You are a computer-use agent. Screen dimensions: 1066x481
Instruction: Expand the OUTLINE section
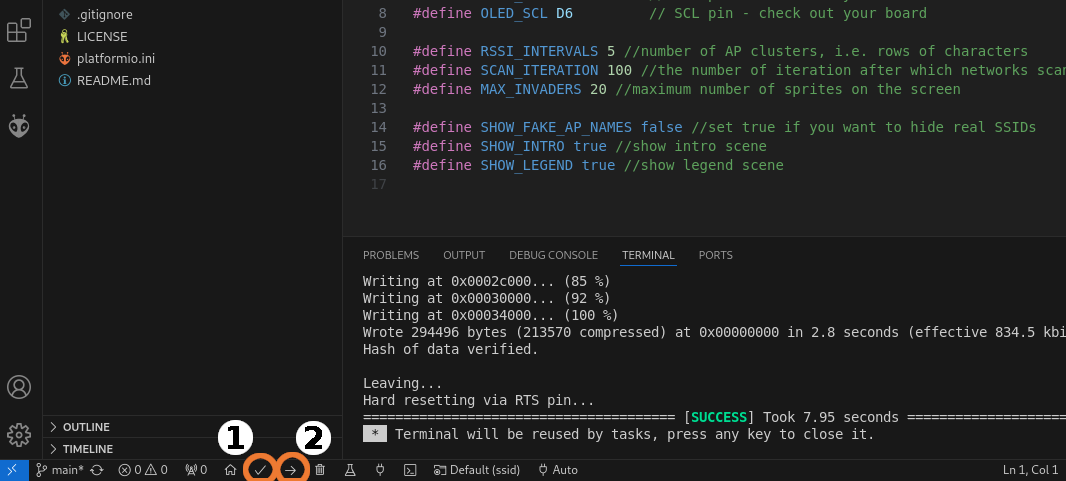tap(86, 427)
